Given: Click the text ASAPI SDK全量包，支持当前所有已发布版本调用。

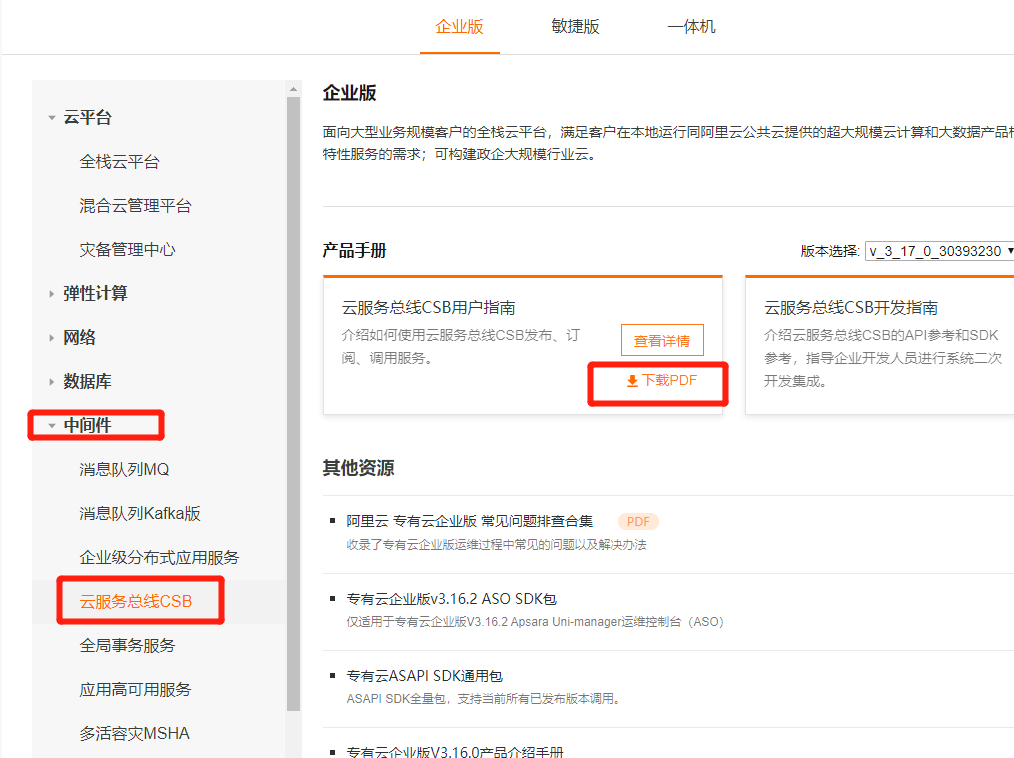Looking at the screenshot, I should [x=485, y=698].
